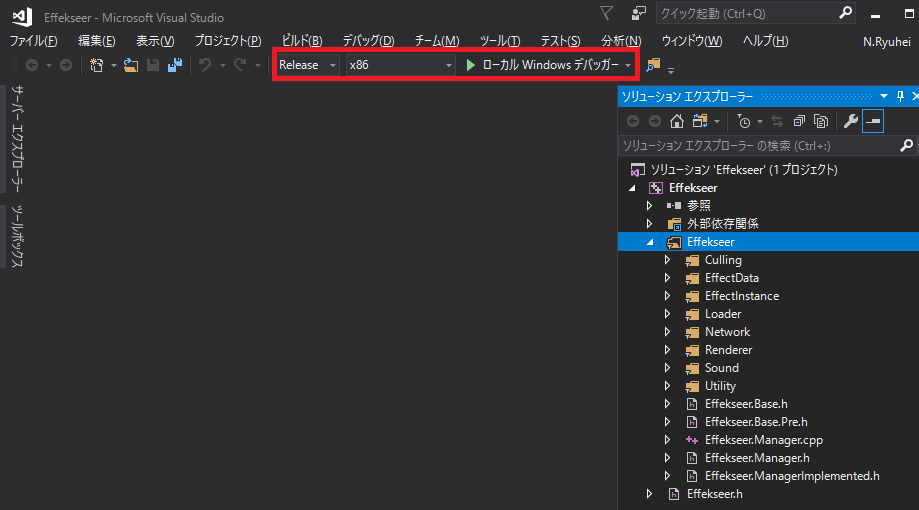Click the green Start Debugging play icon
Image resolution: width=919 pixels, height=510 pixels.
[x=471, y=65]
